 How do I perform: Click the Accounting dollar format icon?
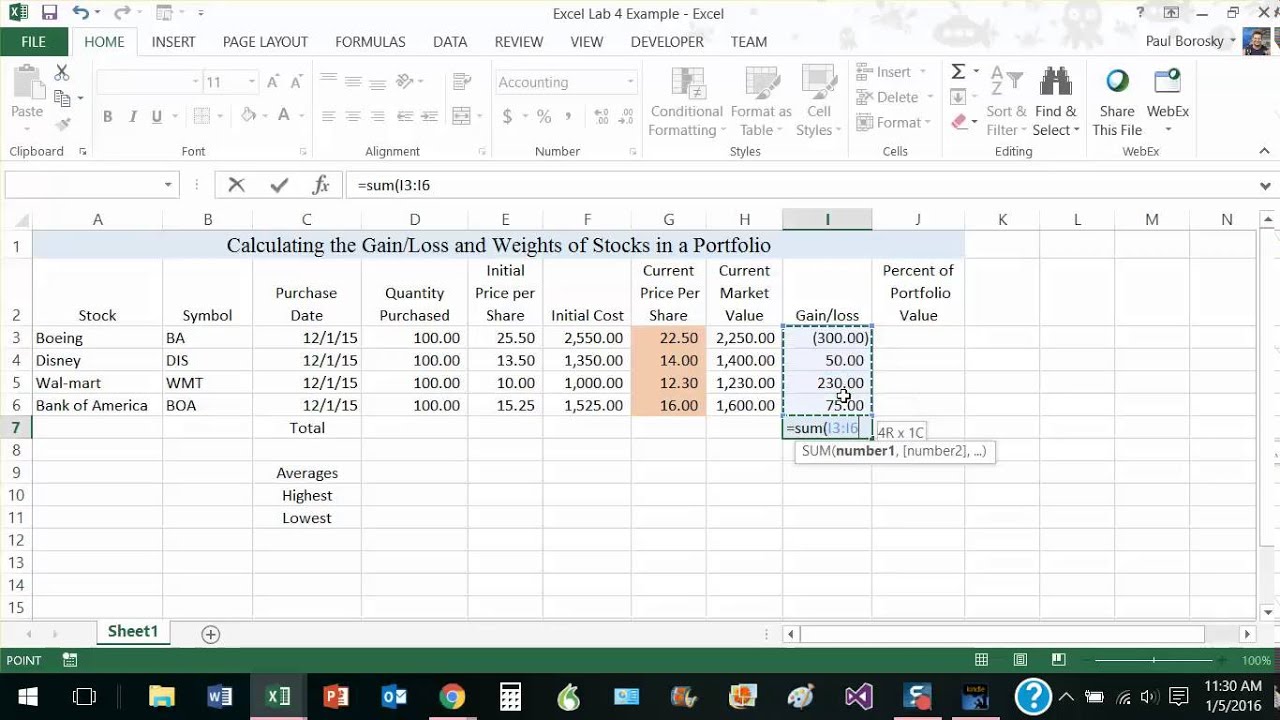pos(507,116)
